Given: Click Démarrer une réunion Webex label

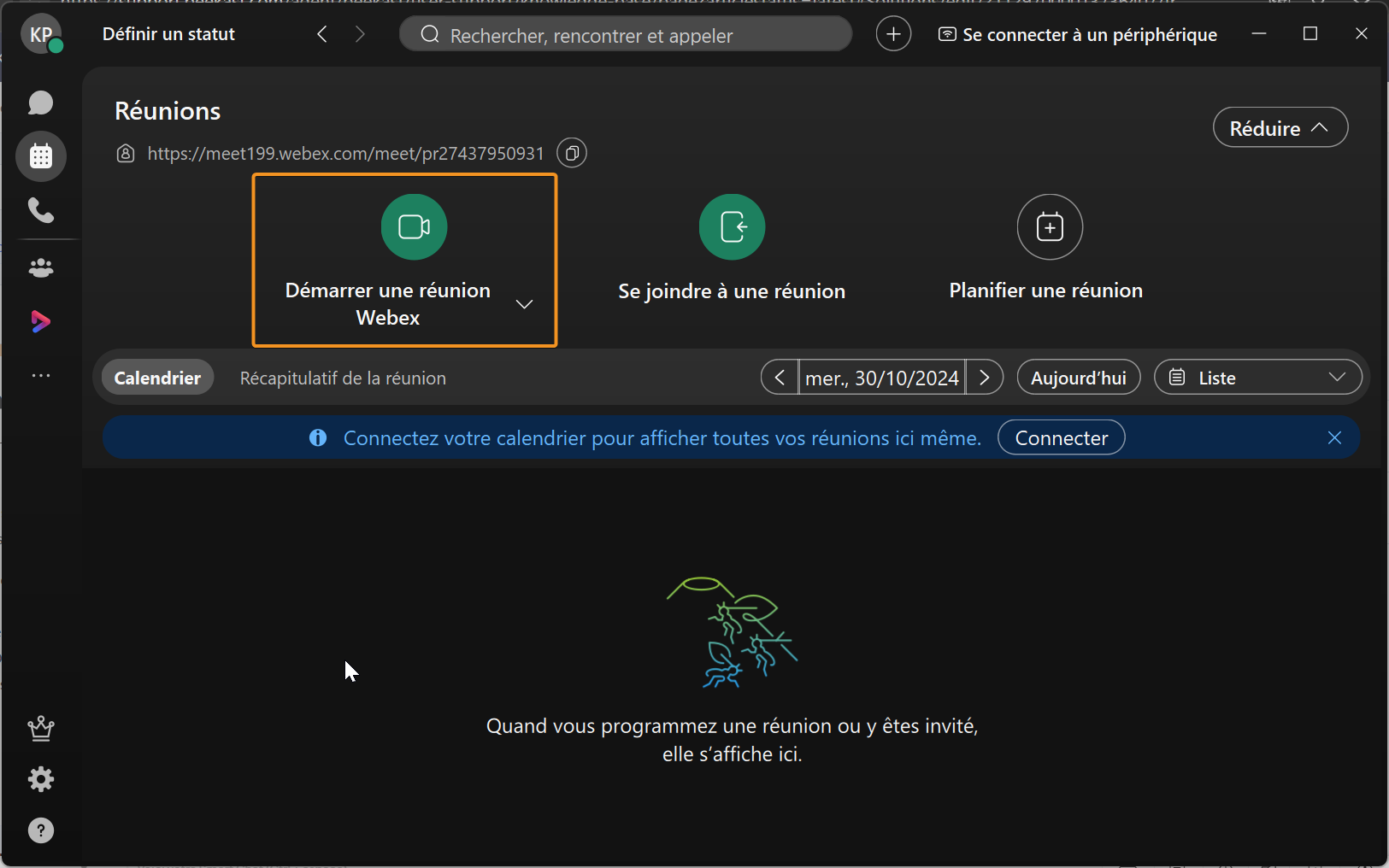Looking at the screenshot, I should click(388, 304).
